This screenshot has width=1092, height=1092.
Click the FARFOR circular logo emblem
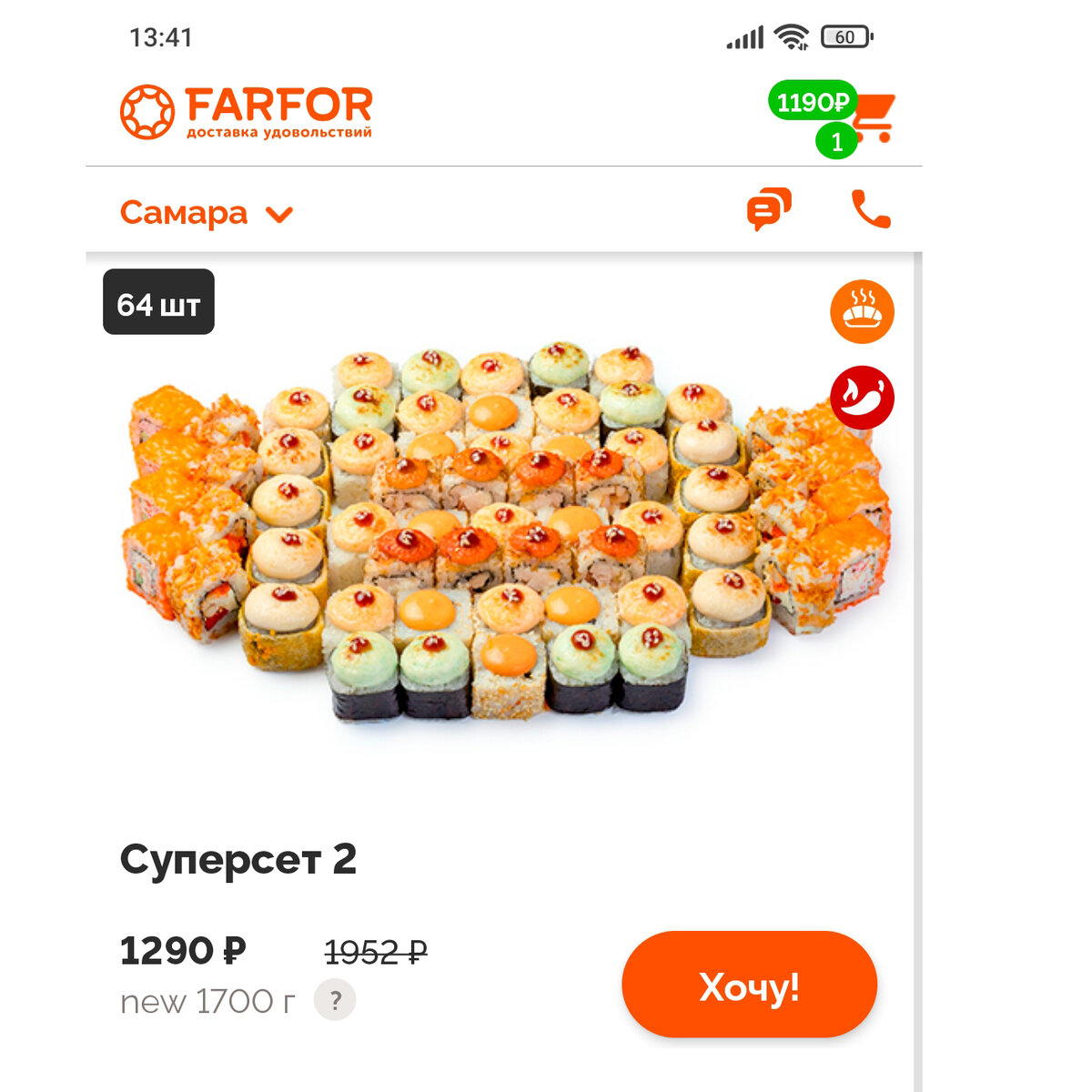tap(147, 112)
